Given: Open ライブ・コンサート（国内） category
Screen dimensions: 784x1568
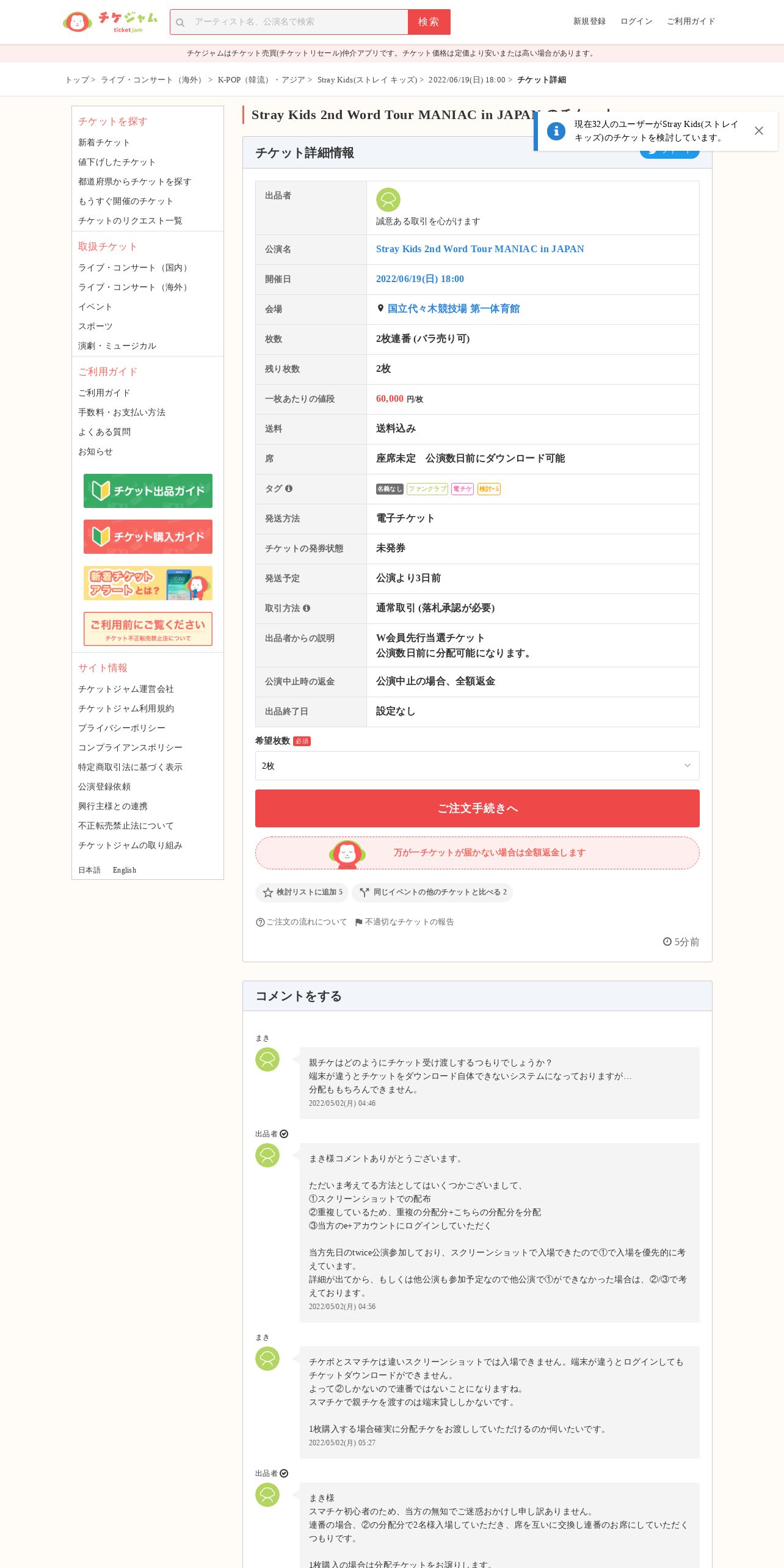Looking at the screenshot, I should [x=134, y=267].
